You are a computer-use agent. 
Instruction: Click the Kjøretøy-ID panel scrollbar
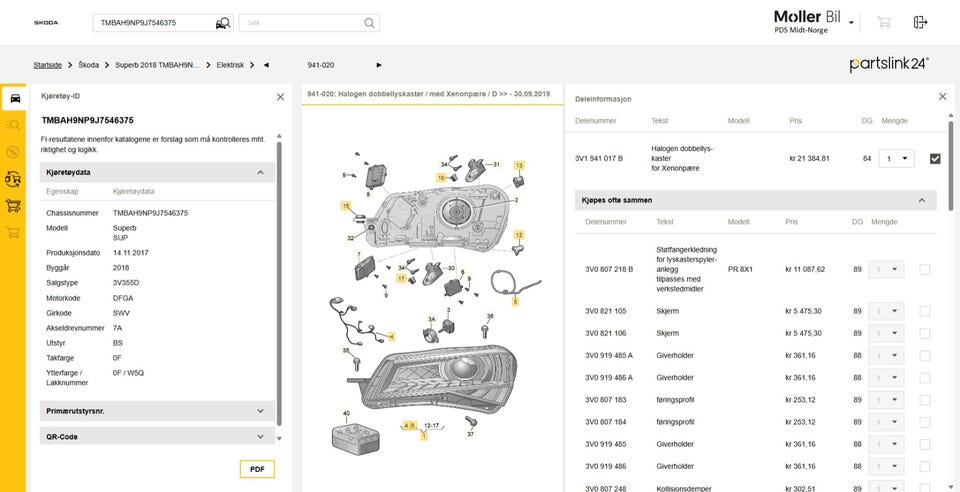[279, 283]
